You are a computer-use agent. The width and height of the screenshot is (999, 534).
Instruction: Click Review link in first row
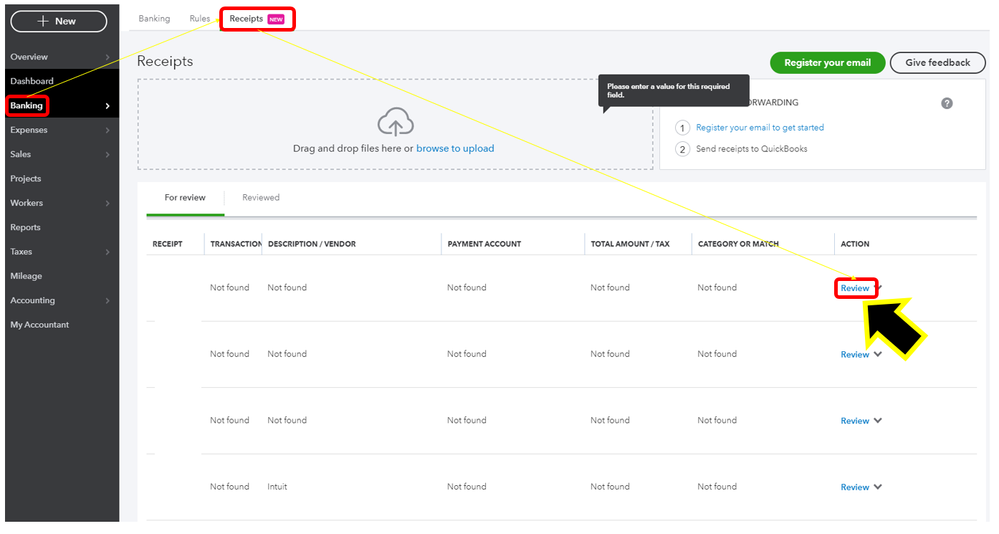855,288
